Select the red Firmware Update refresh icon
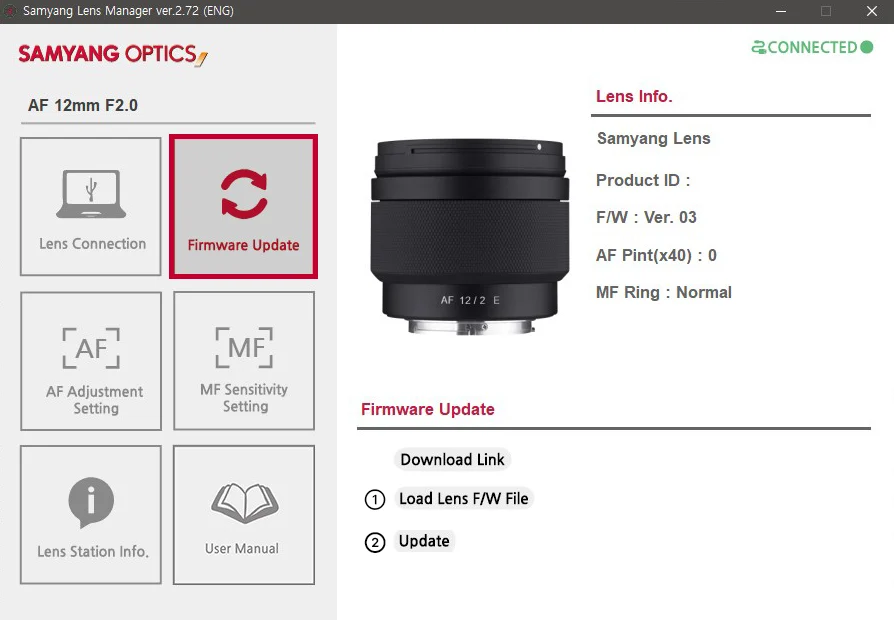This screenshot has height=620, width=894. click(244, 194)
